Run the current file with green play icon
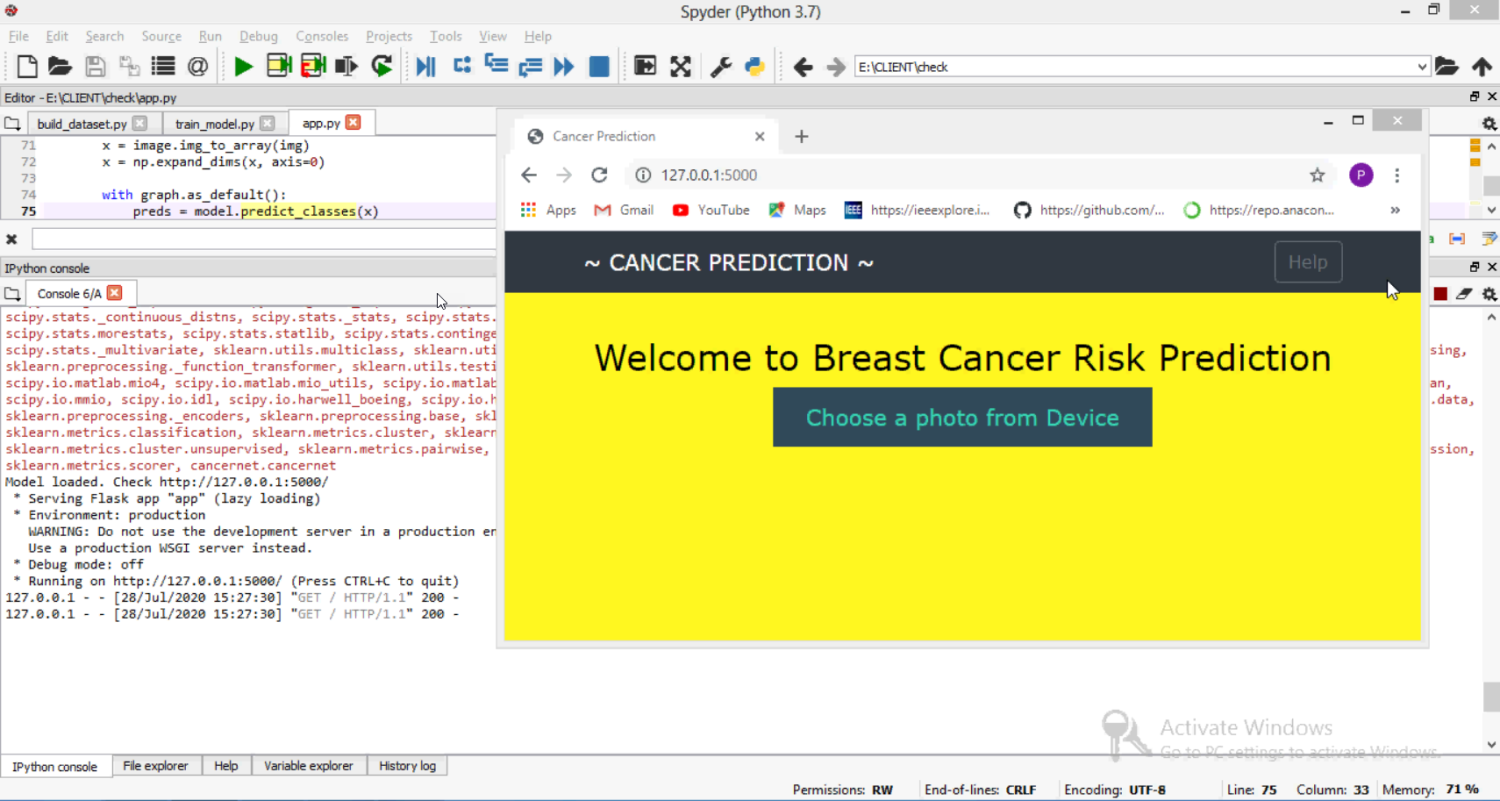Viewport: 1500px width, 801px height. coord(243,67)
